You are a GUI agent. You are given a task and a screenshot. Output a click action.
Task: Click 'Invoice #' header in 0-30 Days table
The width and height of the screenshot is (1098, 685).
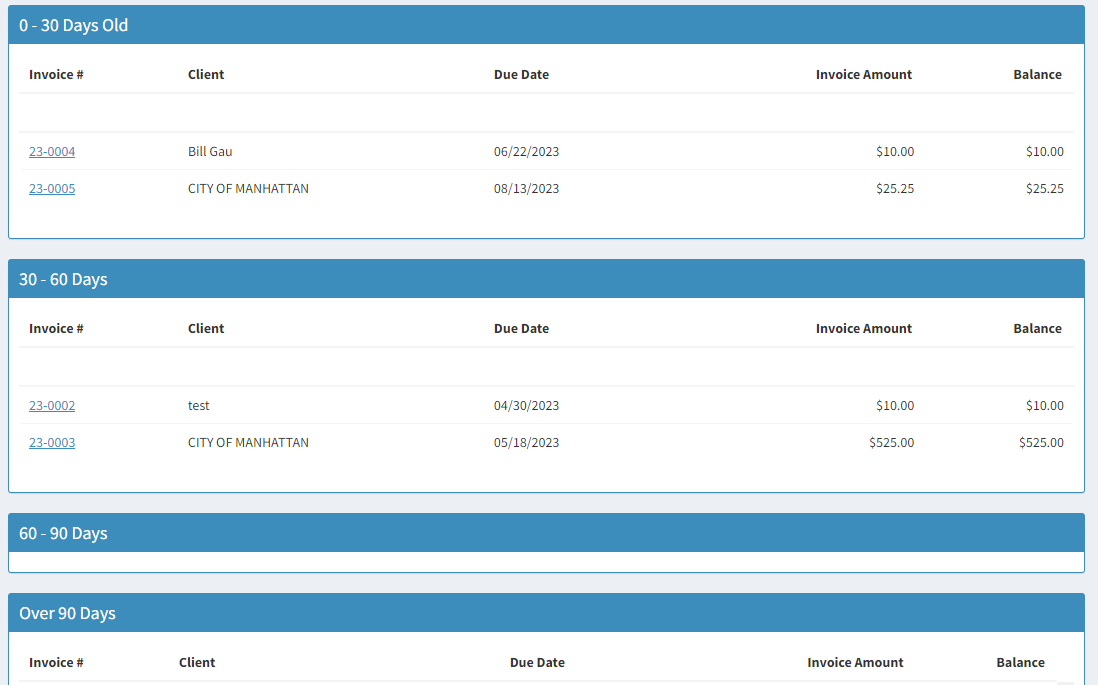coord(56,74)
